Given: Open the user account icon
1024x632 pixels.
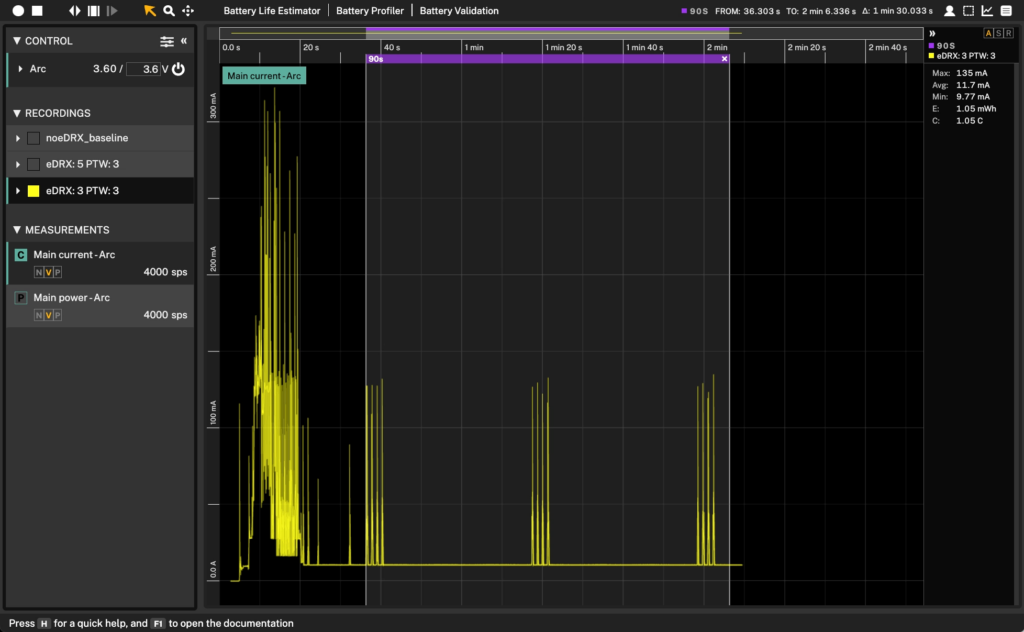Looking at the screenshot, I should pyautogui.click(x=949, y=11).
